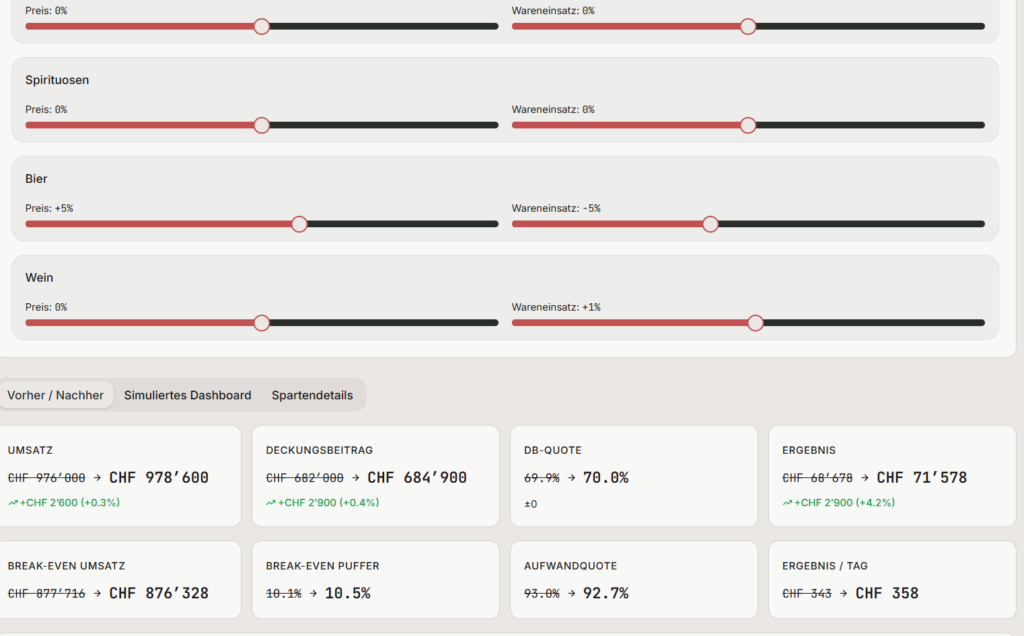Image resolution: width=1024 pixels, height=636 pixels.
Task: Select the Umsatz comparison card
Action: coord(120,476)
